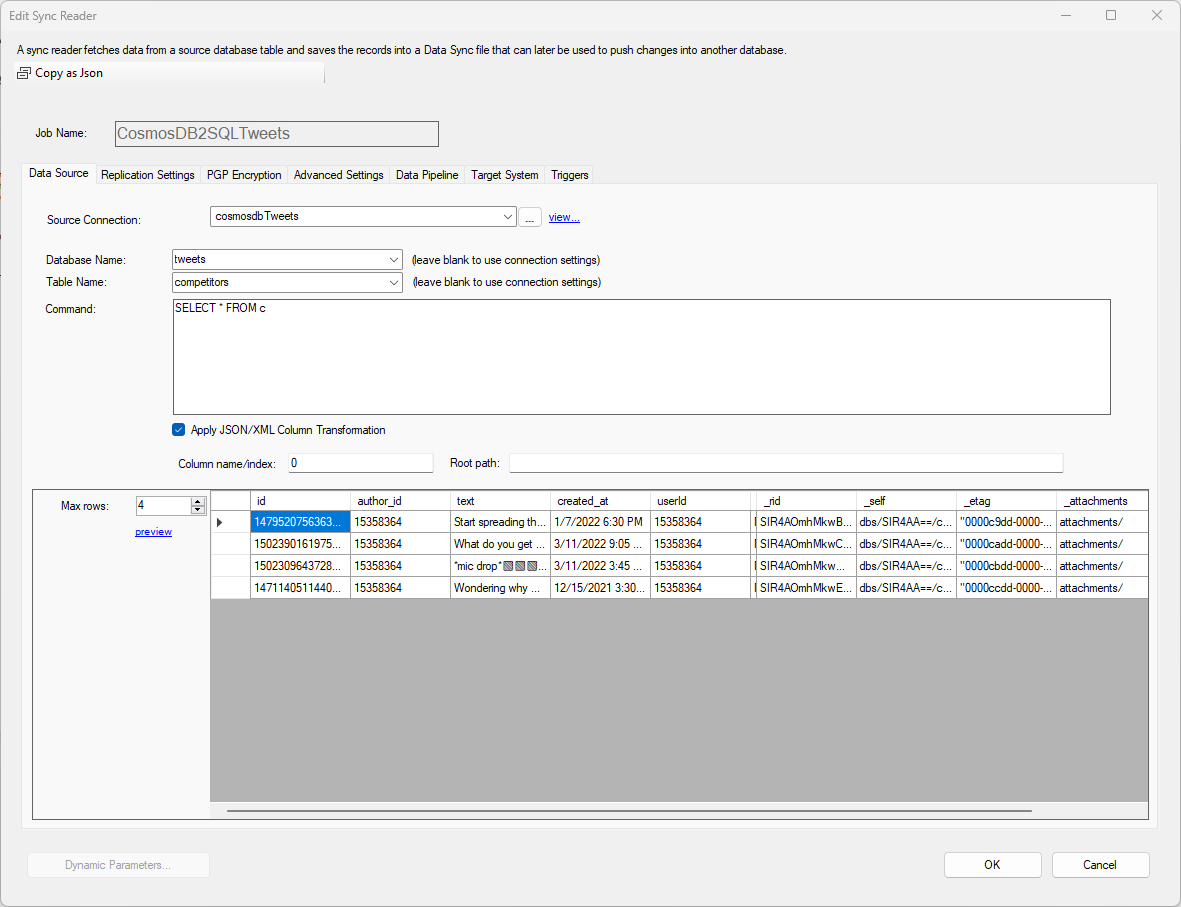
Task: Select the cell with id 1502390161975...
Action: click(301, 544)
